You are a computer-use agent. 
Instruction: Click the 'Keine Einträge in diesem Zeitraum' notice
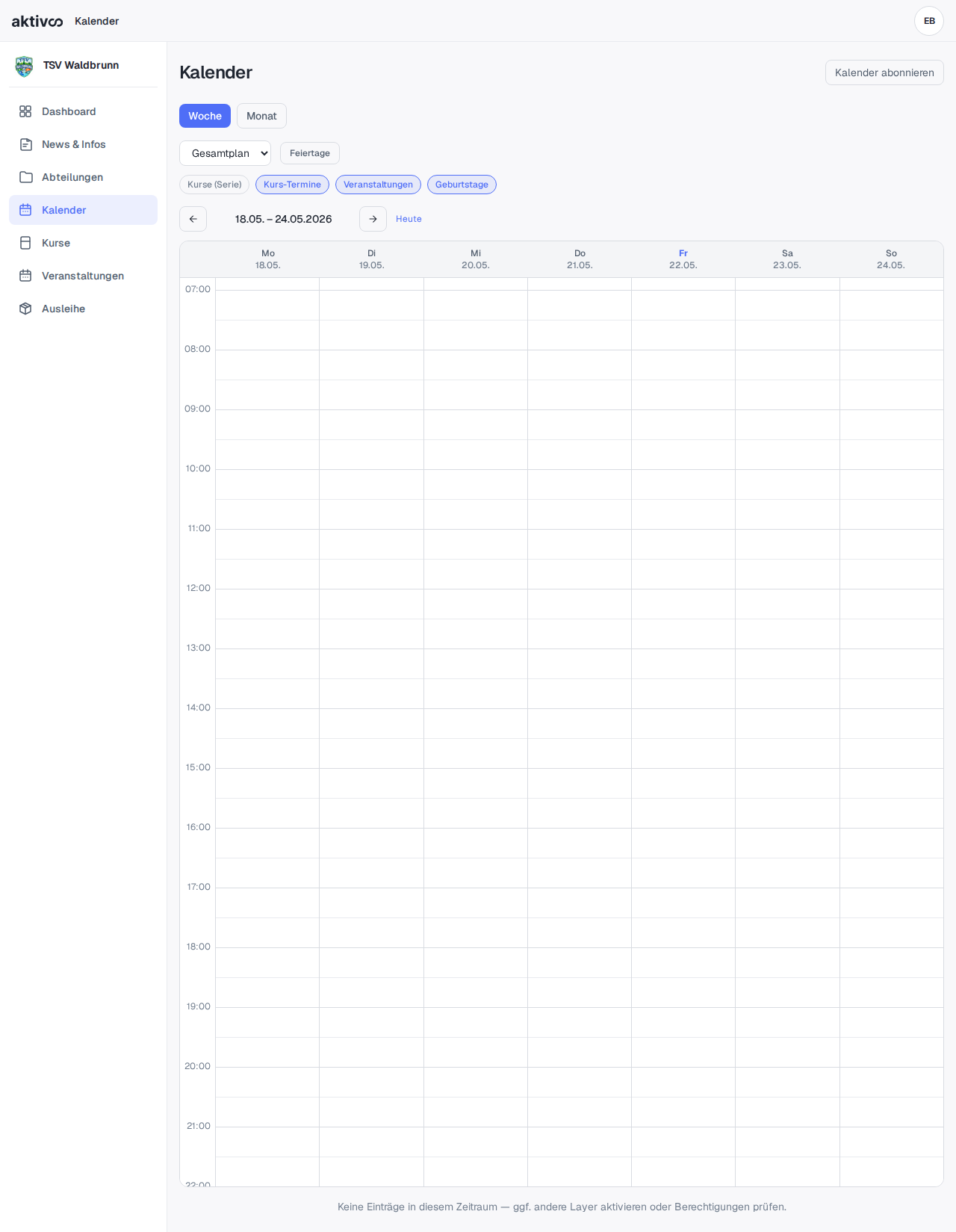[562, 1207]
